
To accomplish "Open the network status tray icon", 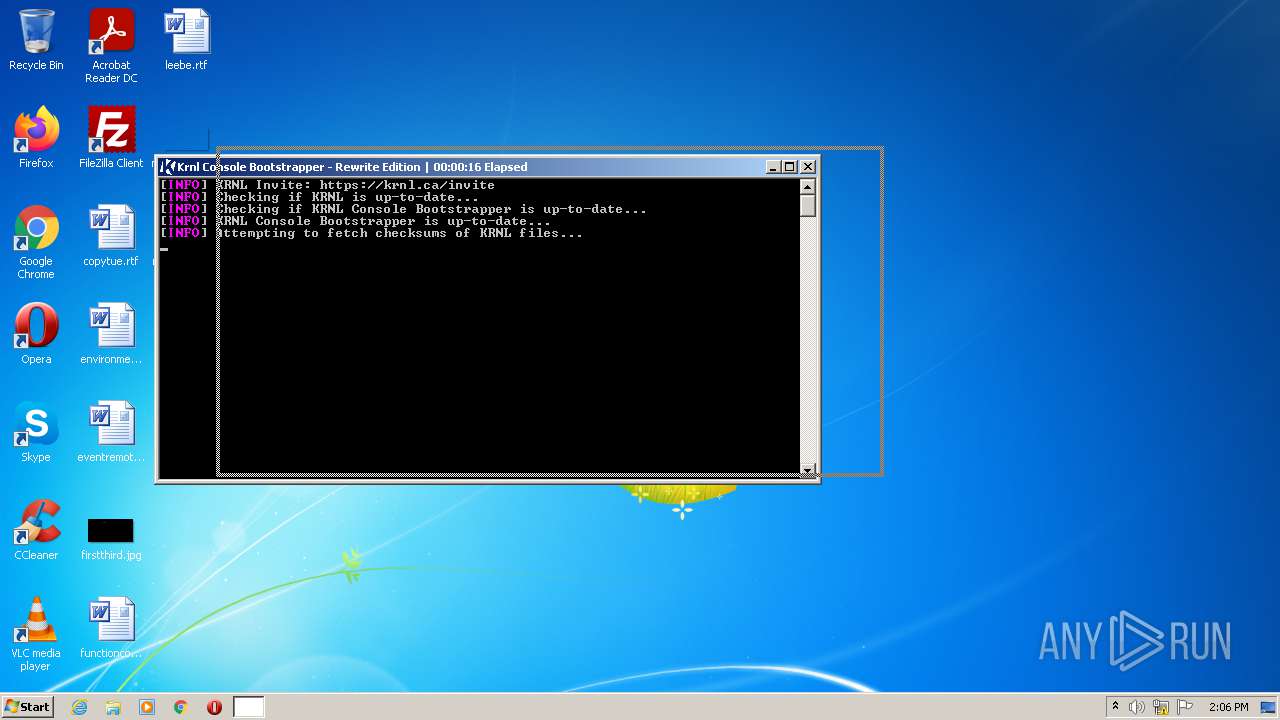I will (1161, 707).
